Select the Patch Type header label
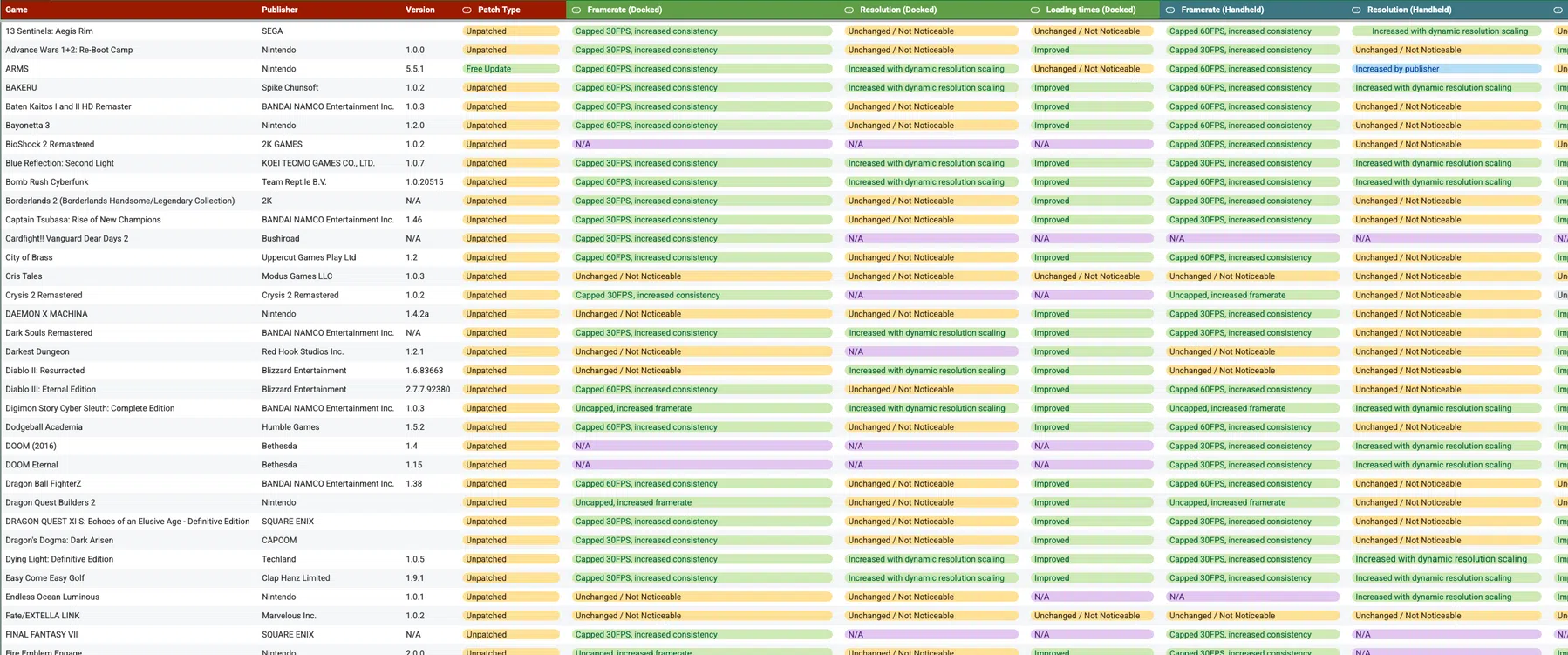1568x655 pixels. pyautogui.click(x=499, y=10)
